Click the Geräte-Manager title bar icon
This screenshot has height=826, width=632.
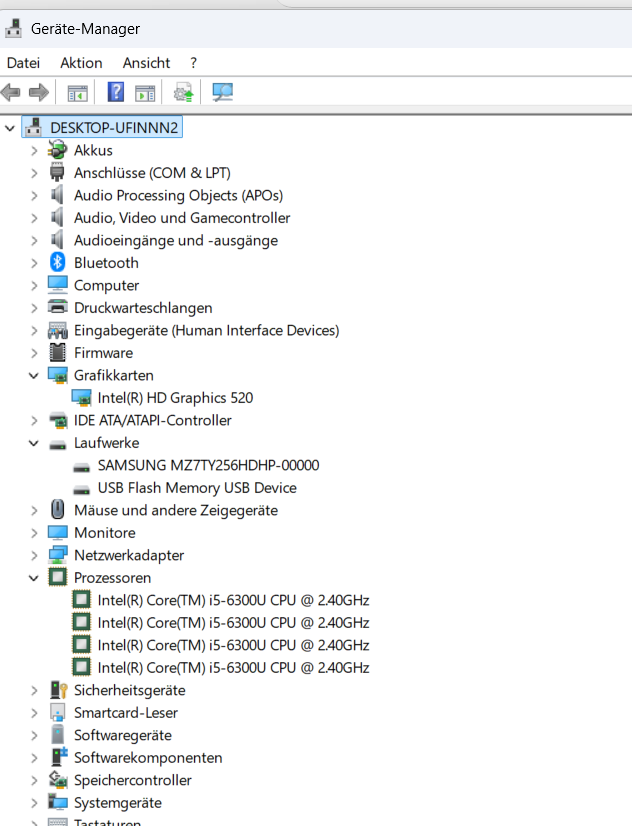pyautogui.click(x=13, y=28)
